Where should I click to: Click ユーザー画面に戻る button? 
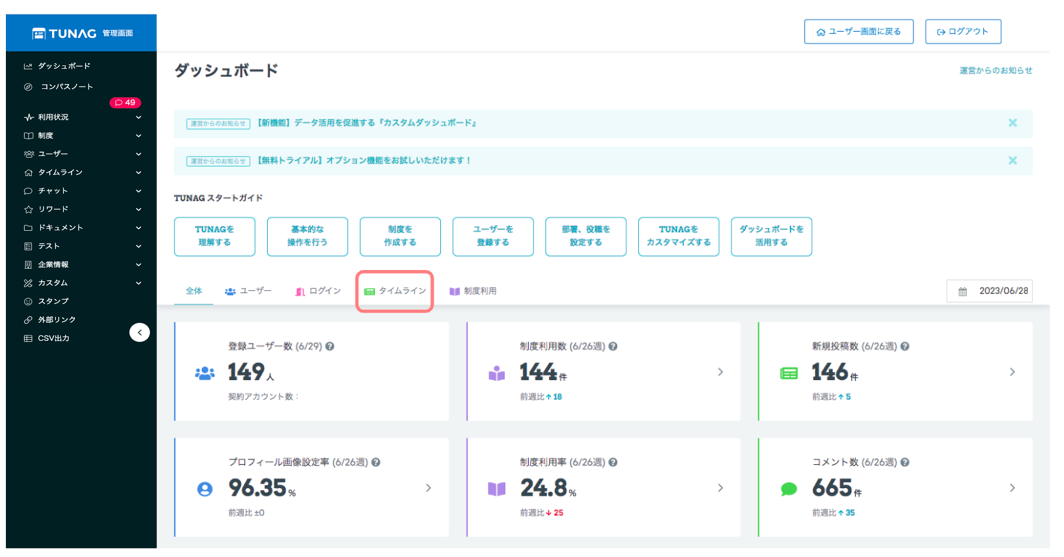(858, 32)
